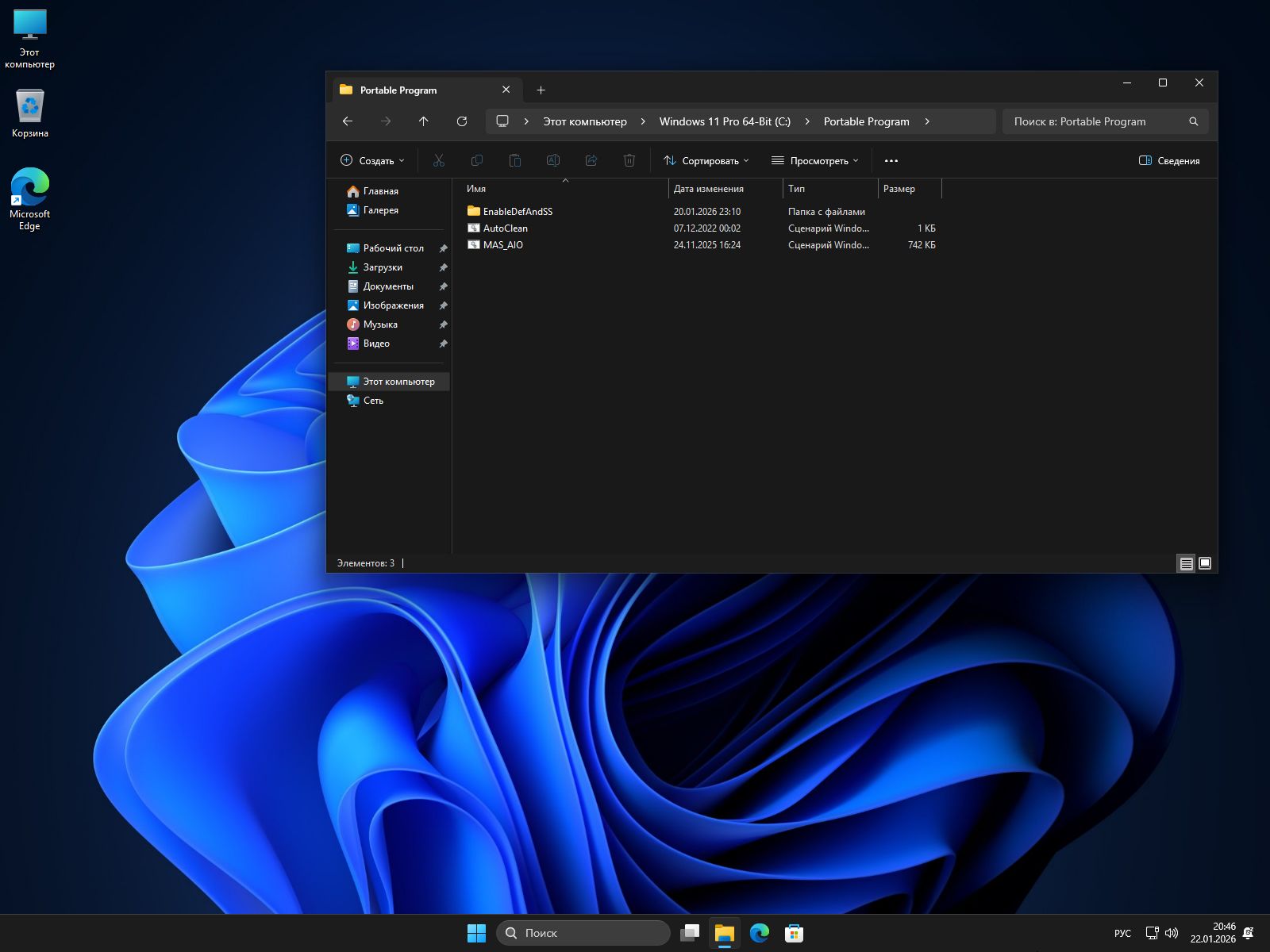Click the Portable Program search field
Viewport: 1270px width, 952px height.
1095,121
